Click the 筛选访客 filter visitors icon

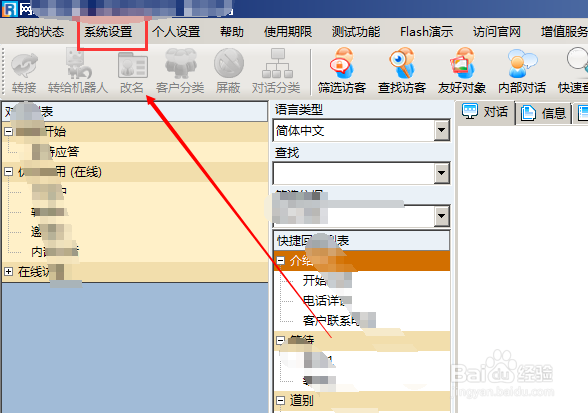pyautogui.click(x=342, y=62)
